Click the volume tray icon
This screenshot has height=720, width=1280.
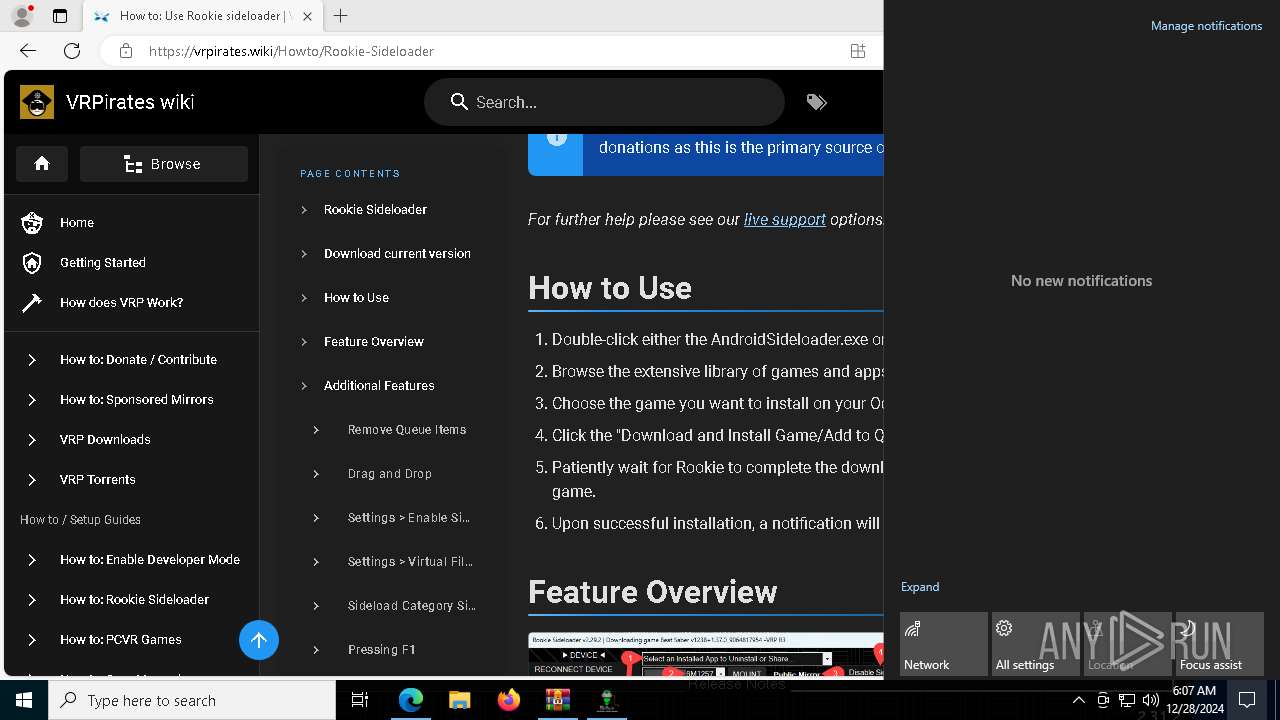[x=1150, y=700]
